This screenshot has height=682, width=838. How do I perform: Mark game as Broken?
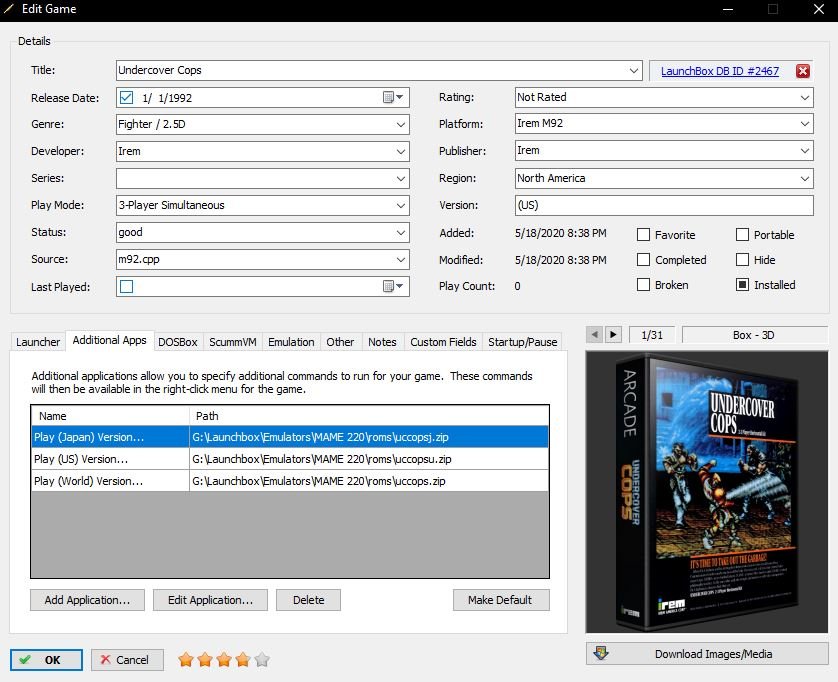pyautogui.click(x=643, y=285)
